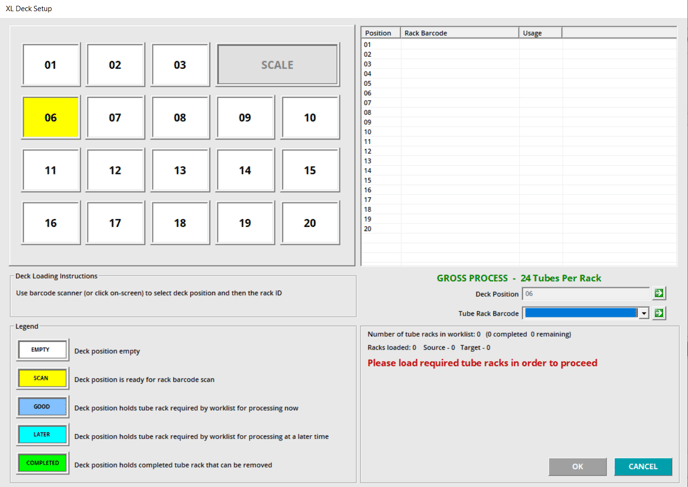Click green arrow next to Deck Position

click(659, 294)
